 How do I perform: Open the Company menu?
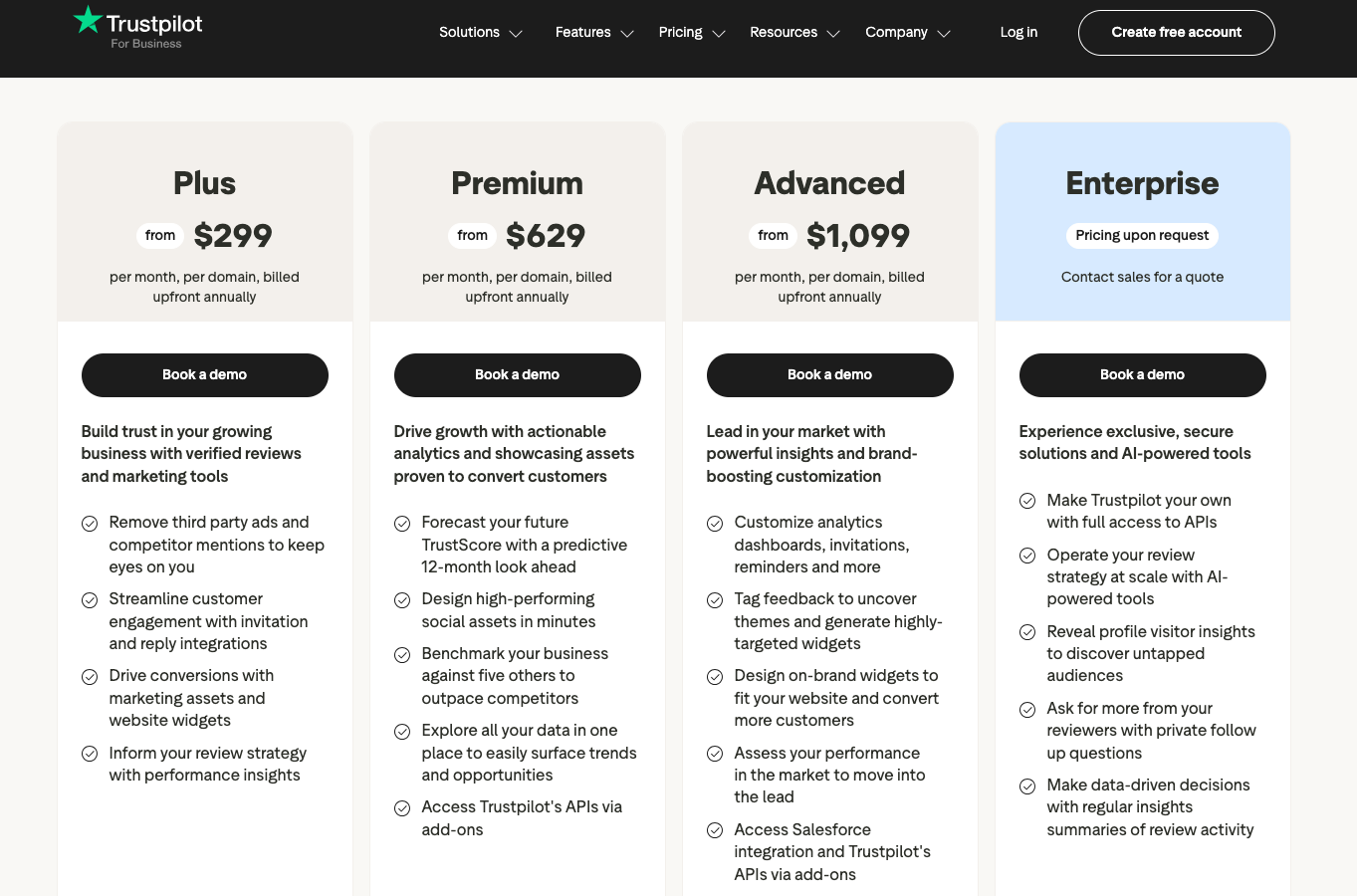[907, 32]
